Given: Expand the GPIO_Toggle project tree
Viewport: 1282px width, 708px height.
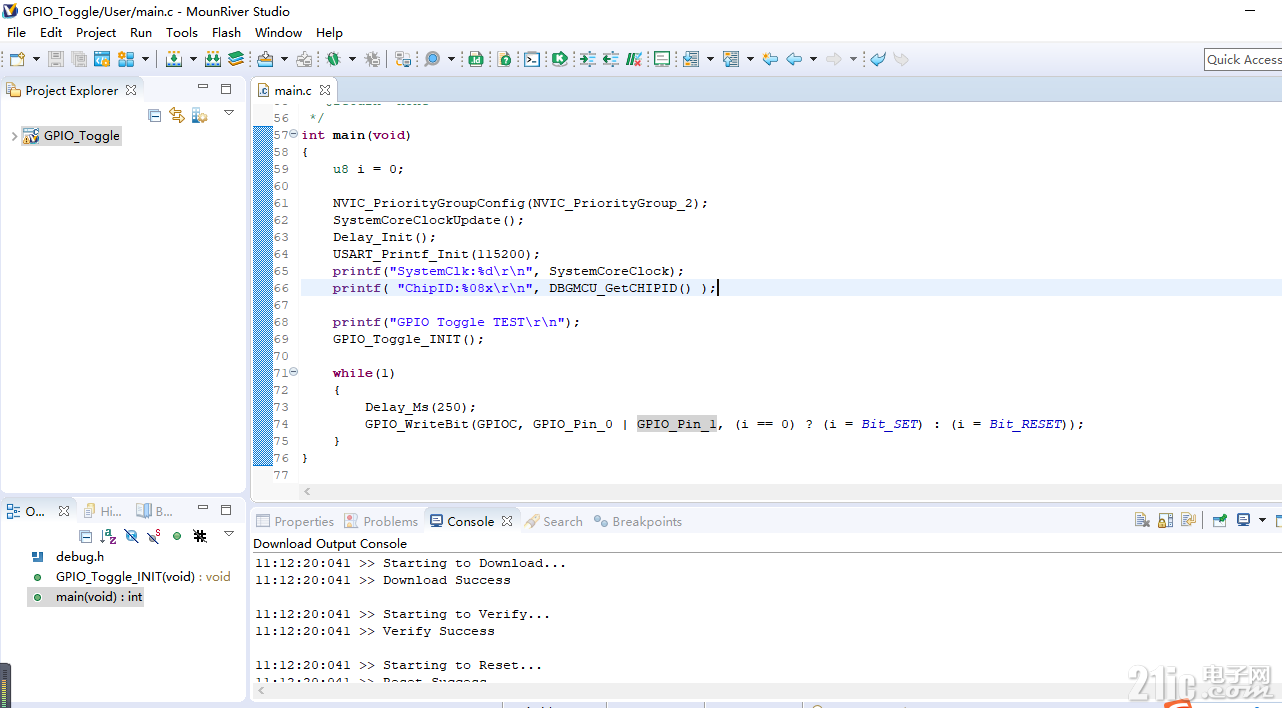Looking at the screenshot, I should (13, 136).
